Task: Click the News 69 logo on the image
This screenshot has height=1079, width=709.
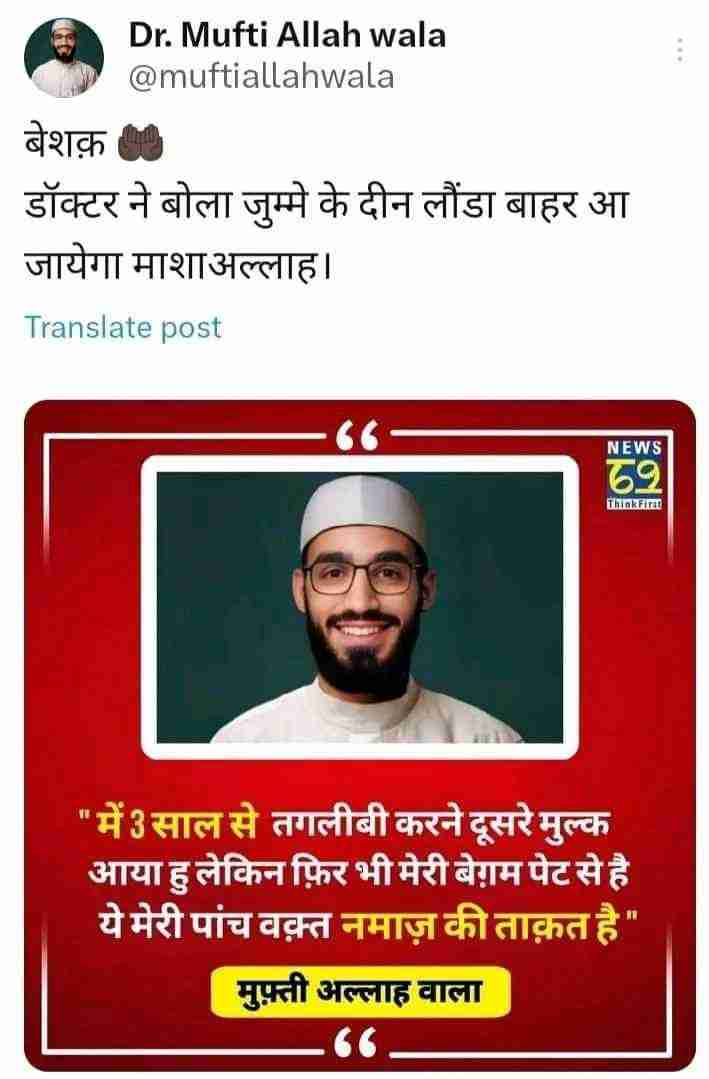Action: (x=634, y=474)
